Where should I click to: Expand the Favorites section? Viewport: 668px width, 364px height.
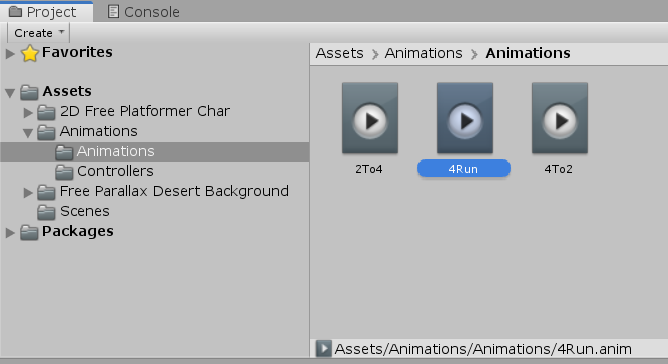click(x=10, y=54)
